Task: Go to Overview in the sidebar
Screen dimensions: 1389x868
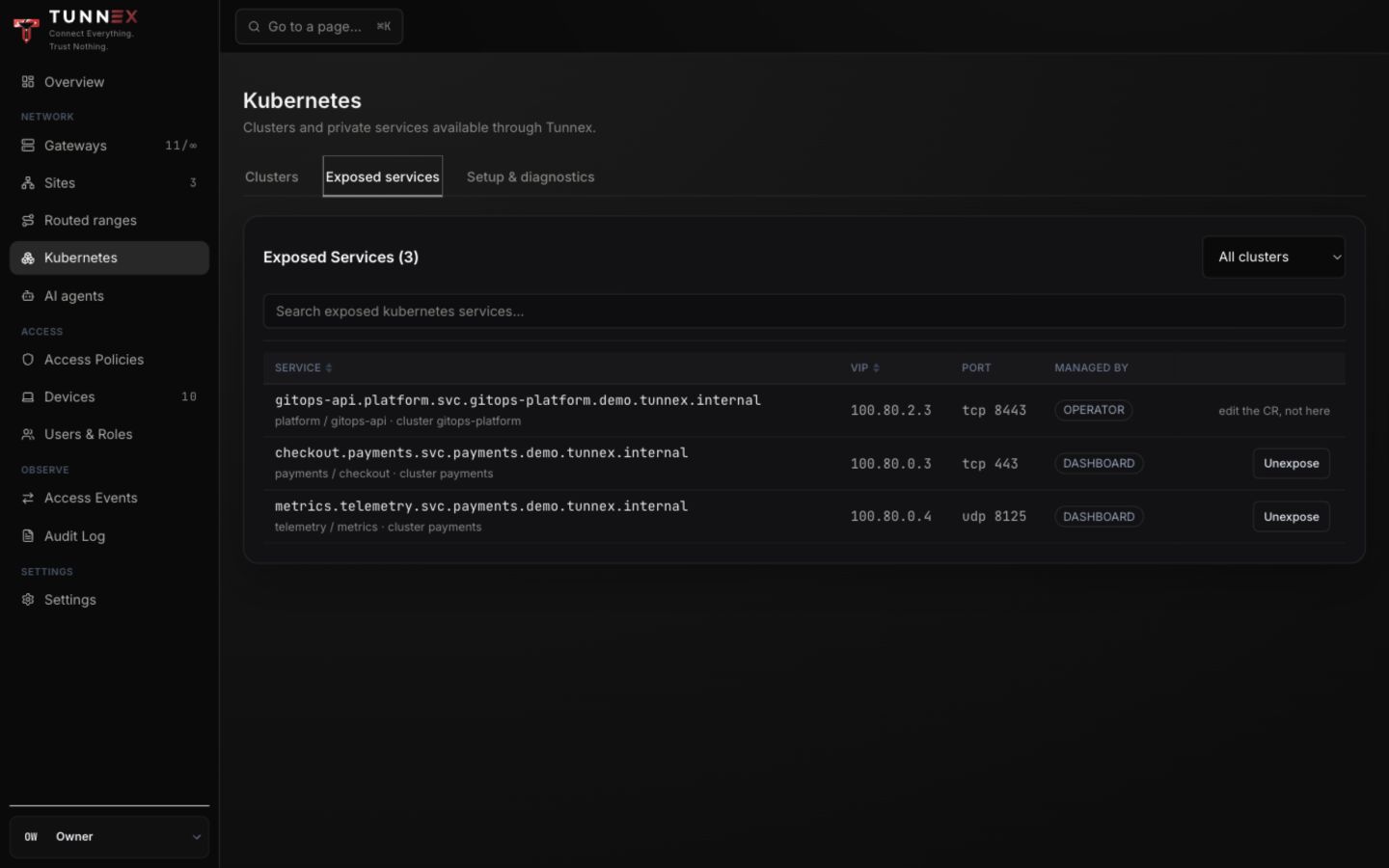Action: pos(109,82)
